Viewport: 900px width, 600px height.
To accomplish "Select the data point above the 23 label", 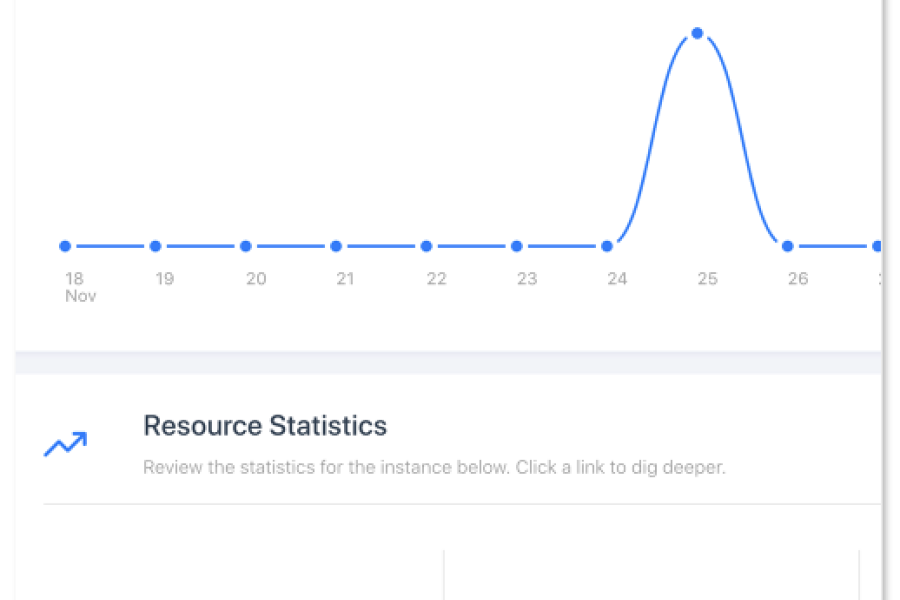I will point(517,246).
